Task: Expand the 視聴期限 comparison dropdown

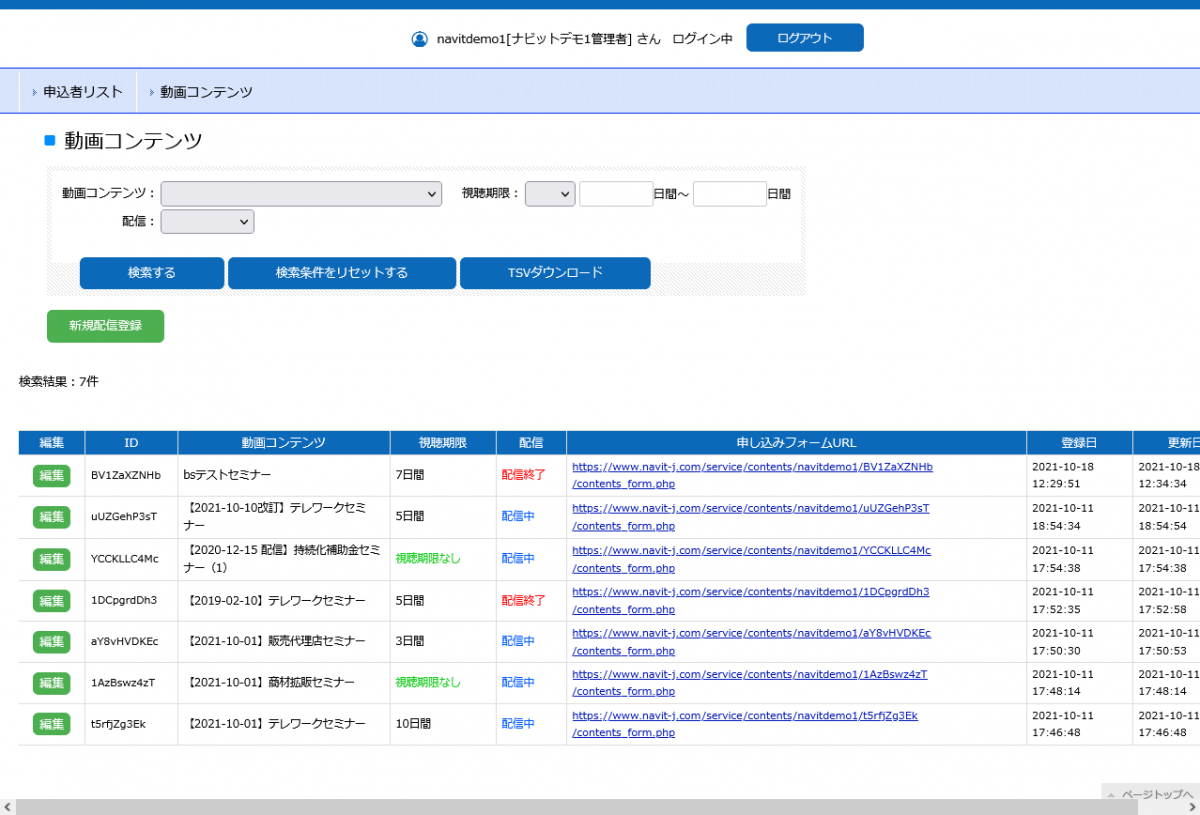Action: [550, 194]
